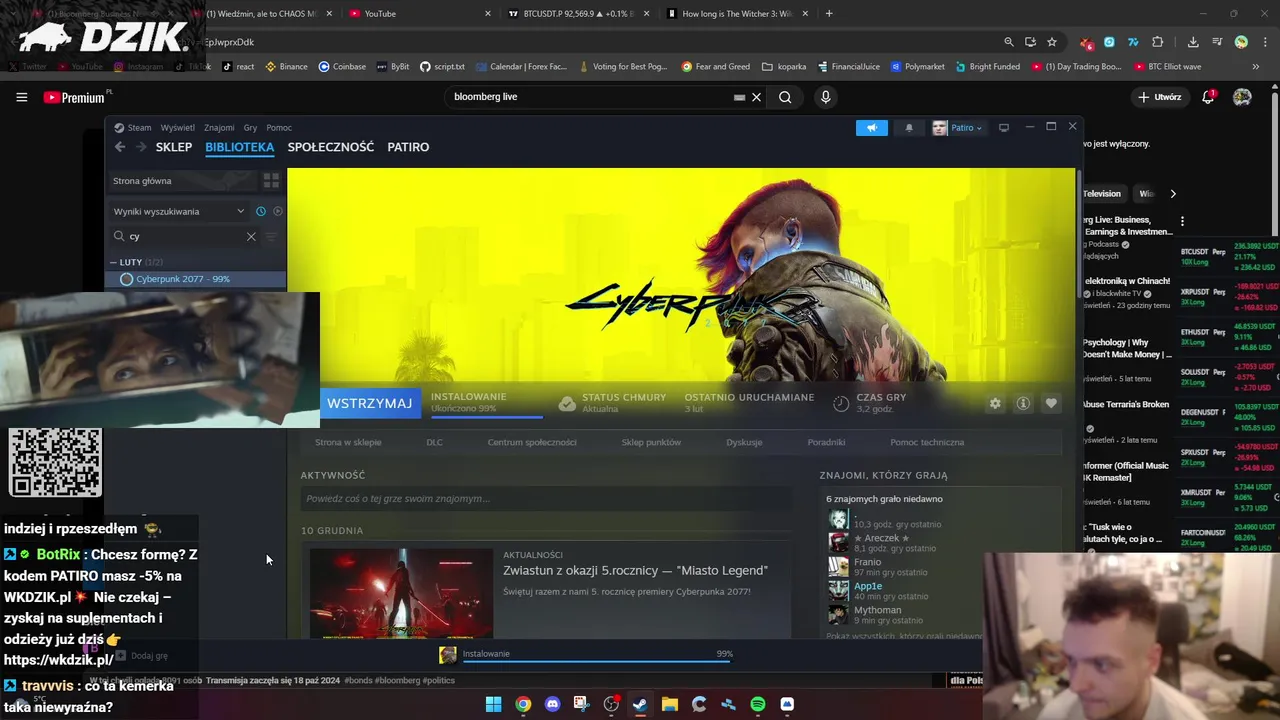The height and width of the screenshot is (720, 1280).
Task: Click the YouTube search magnifier button
Action: click(785, 97)
